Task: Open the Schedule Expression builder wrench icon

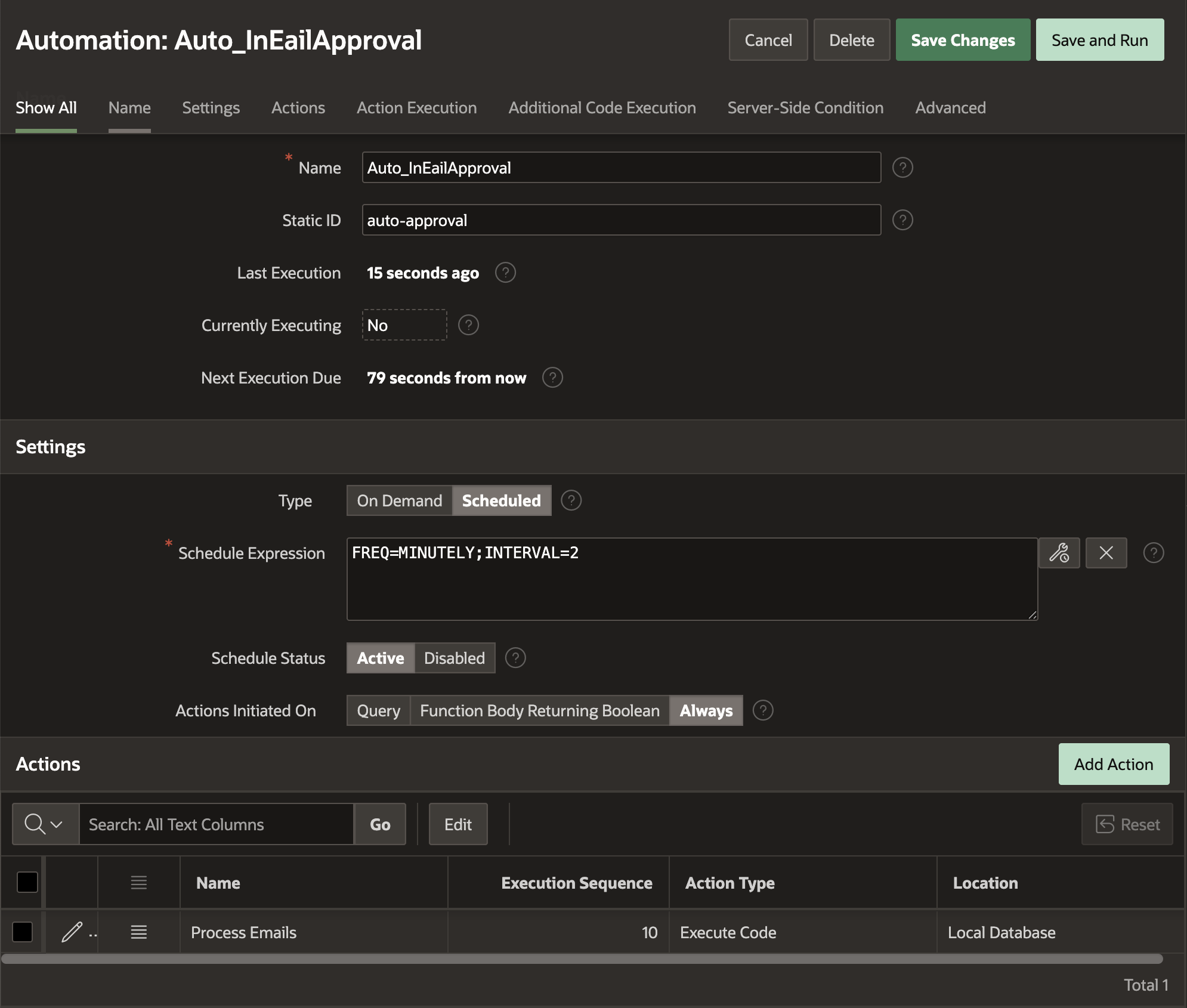Action: [1060, 553]
